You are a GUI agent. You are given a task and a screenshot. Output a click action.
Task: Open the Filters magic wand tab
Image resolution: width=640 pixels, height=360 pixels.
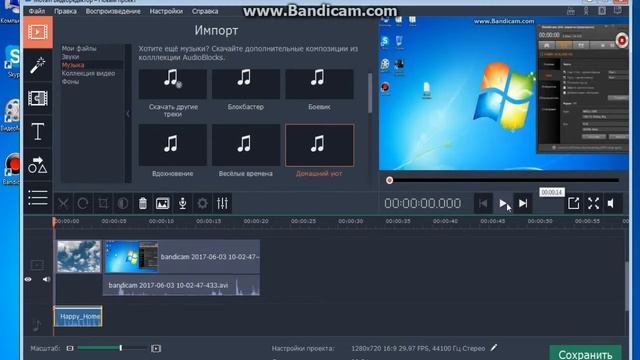[38, 66]
